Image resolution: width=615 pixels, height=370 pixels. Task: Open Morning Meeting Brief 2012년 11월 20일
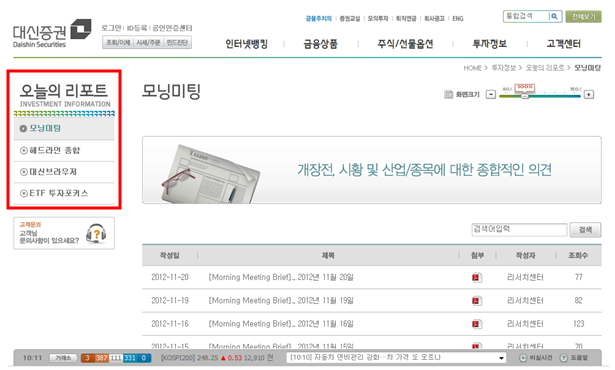281,277
